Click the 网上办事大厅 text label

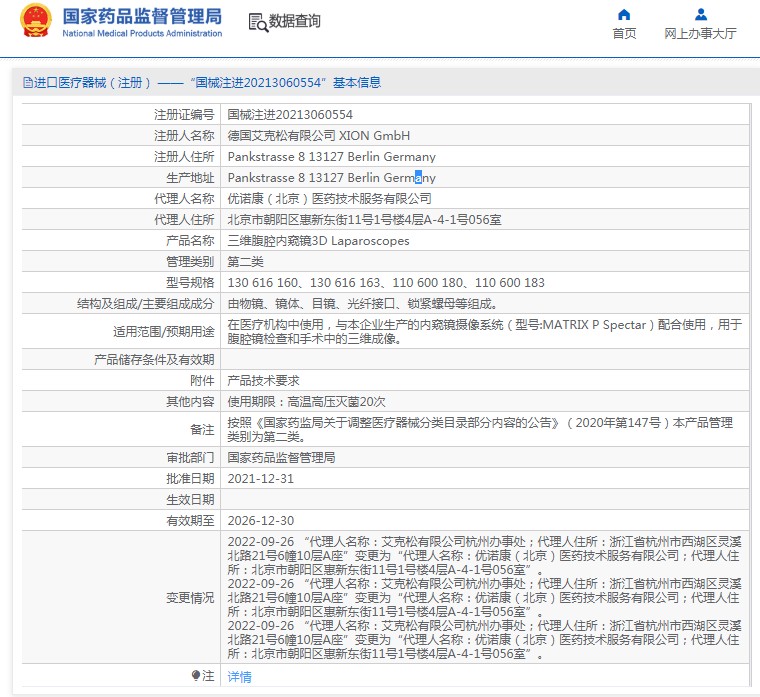(x=700, y=33)
